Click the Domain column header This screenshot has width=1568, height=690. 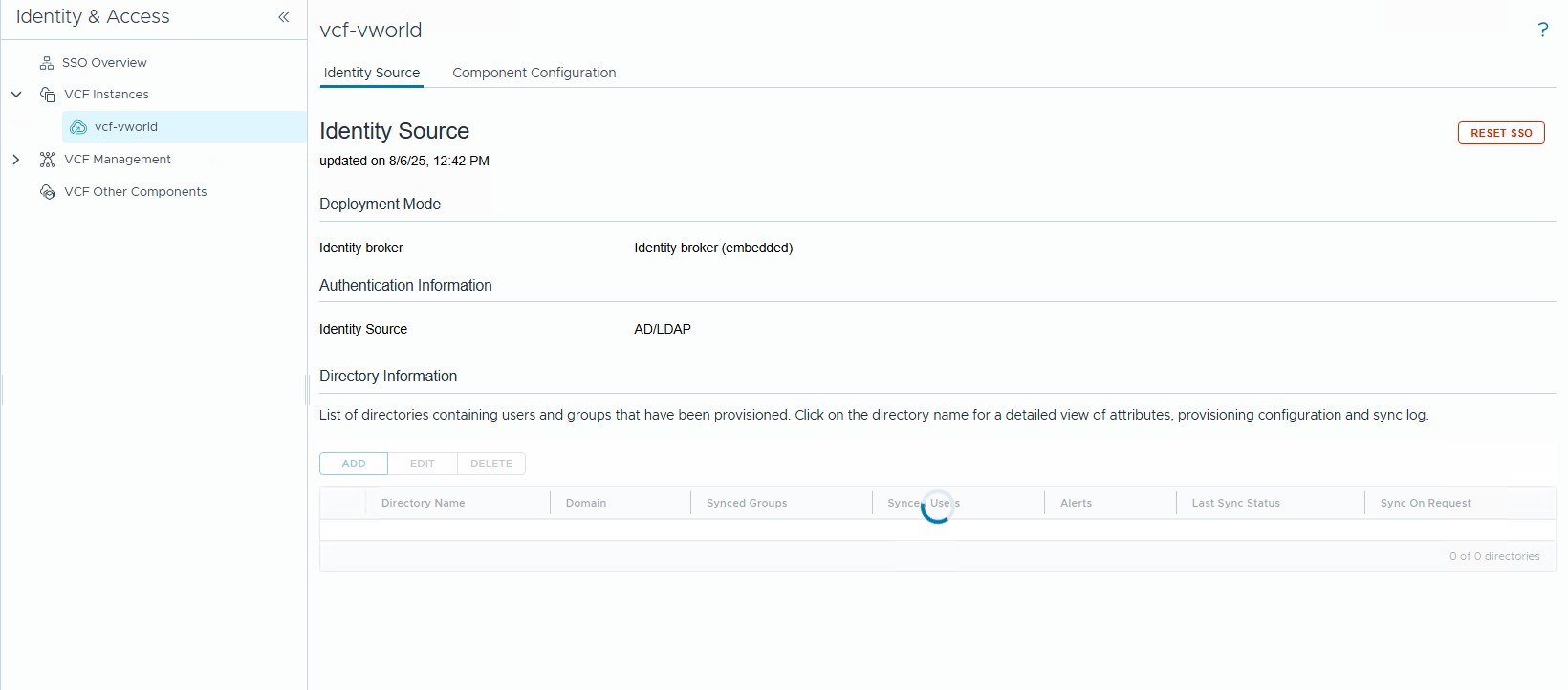tap(586, 503)
